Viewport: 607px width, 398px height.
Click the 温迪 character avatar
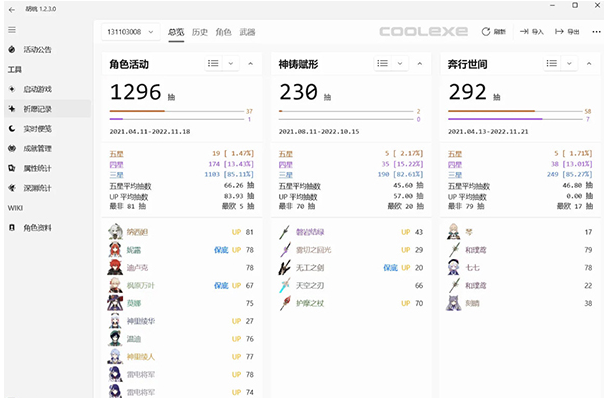pos(115,339)
